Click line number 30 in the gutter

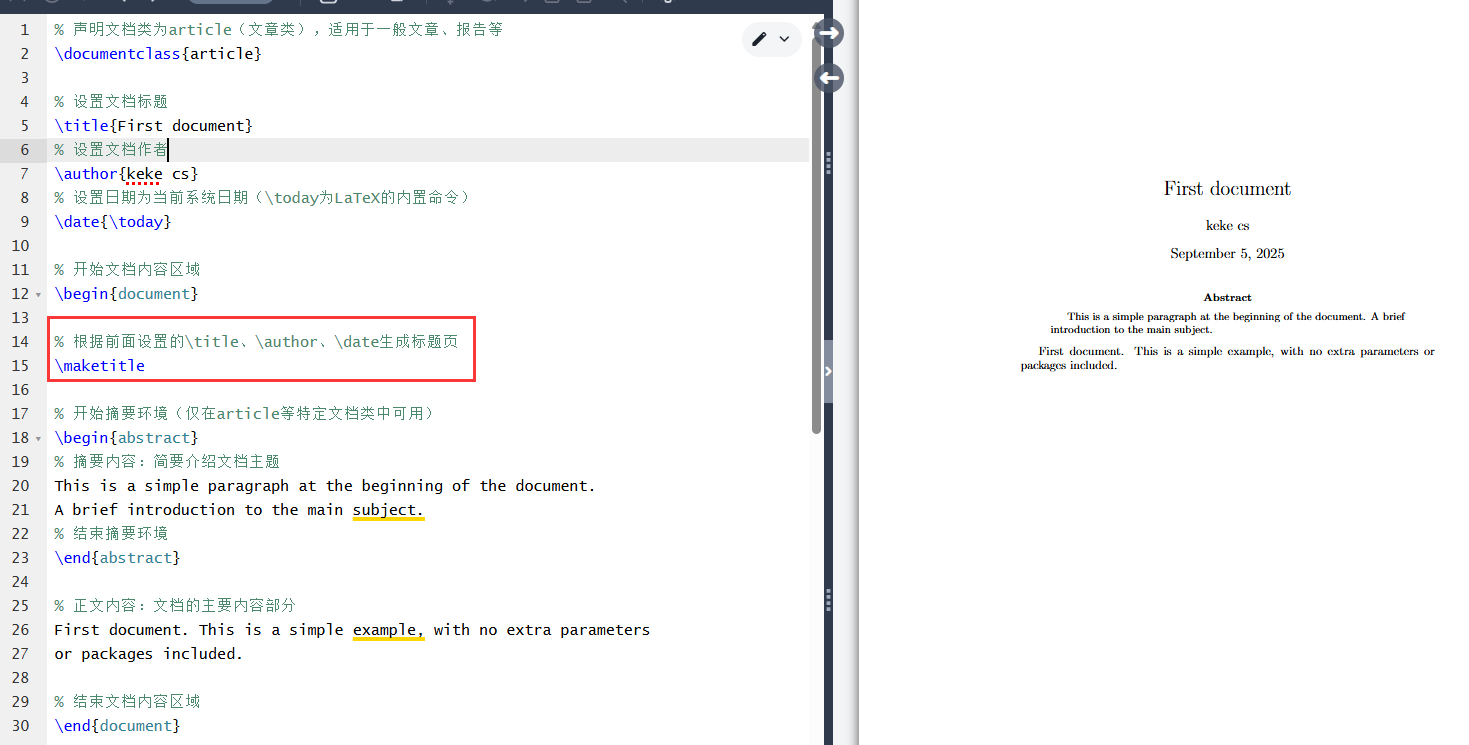[x=21, y=726]
